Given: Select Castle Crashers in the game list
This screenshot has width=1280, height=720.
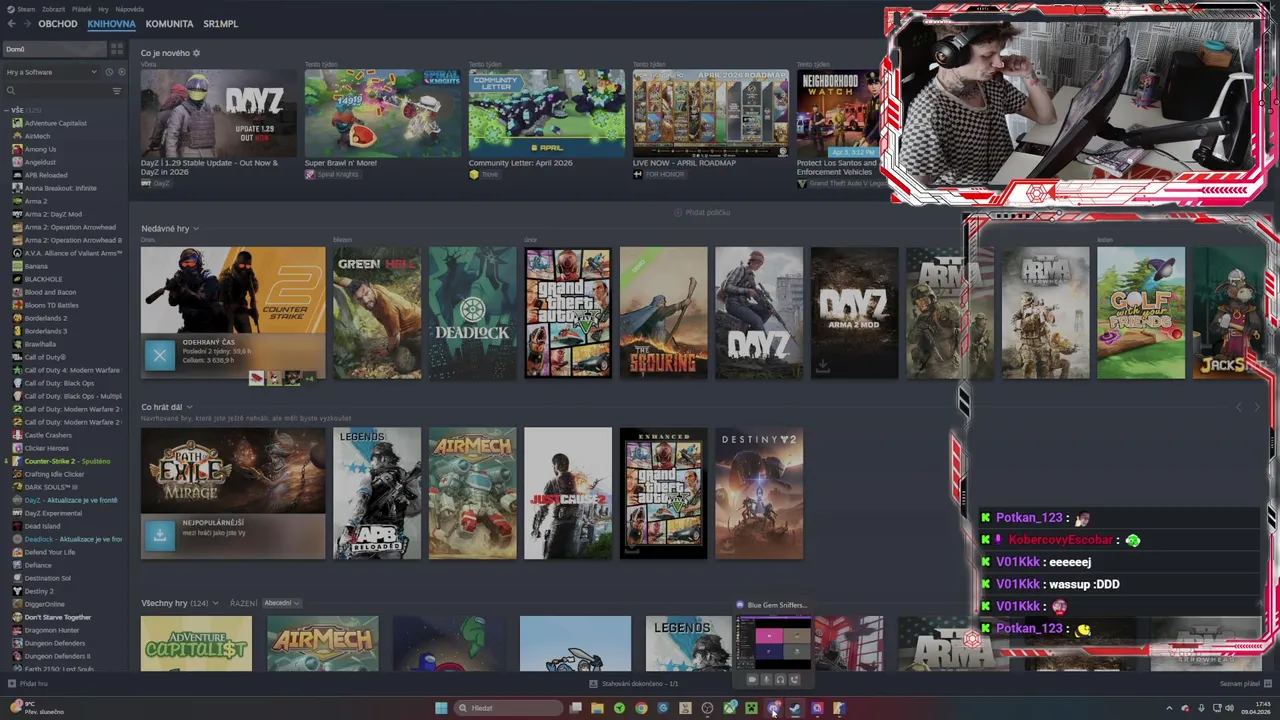Looking at the screenshot, I should 48,435.
